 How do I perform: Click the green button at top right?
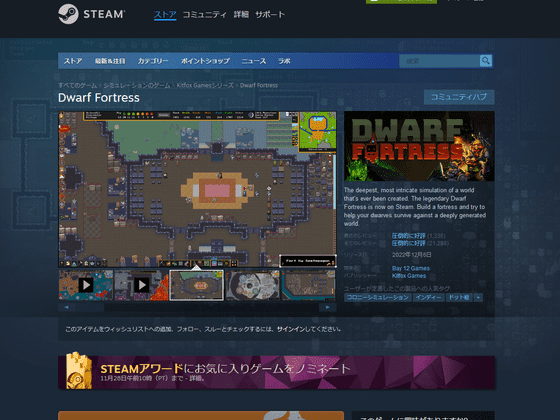tap(401, 1)
